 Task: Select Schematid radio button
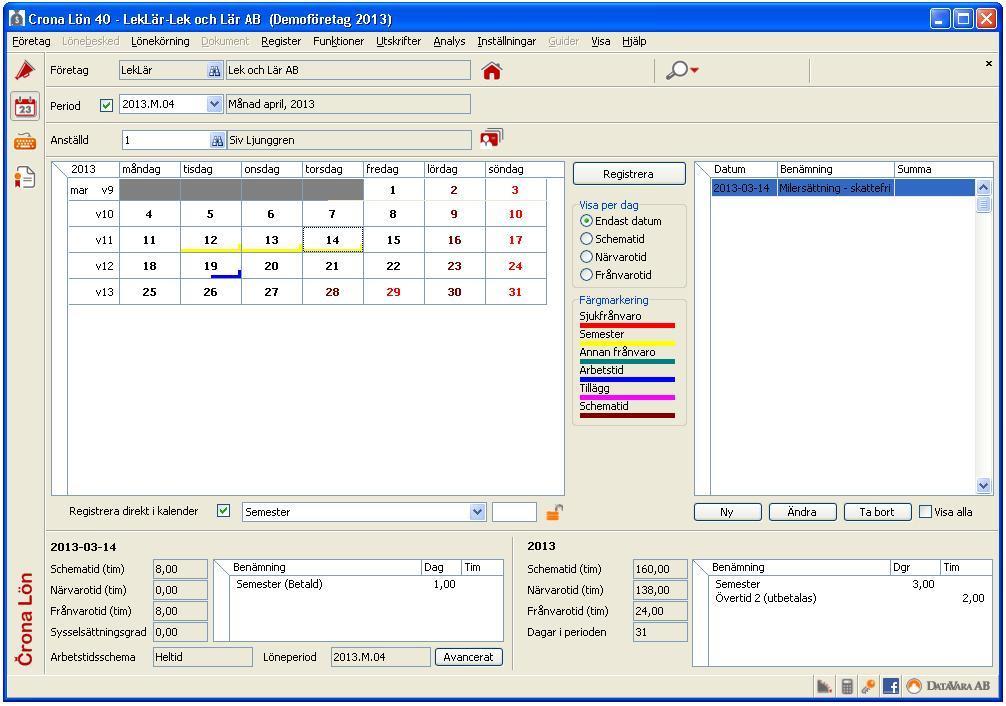586,239
